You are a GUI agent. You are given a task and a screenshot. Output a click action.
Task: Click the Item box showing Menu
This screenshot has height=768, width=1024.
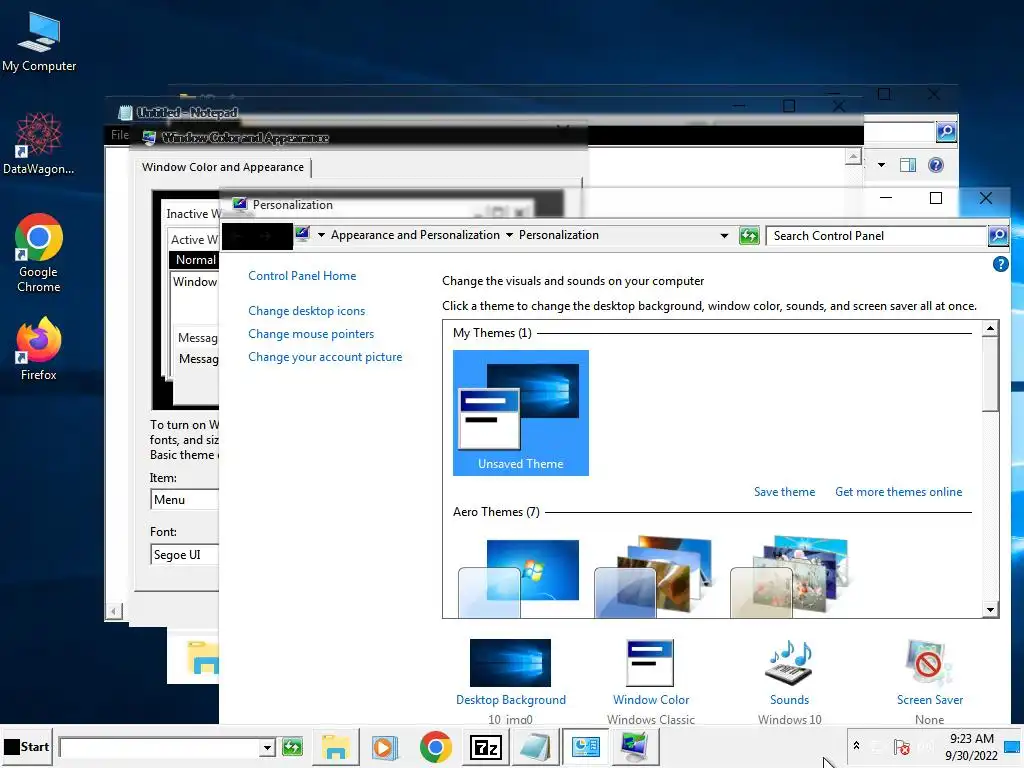tap(185, 500)
